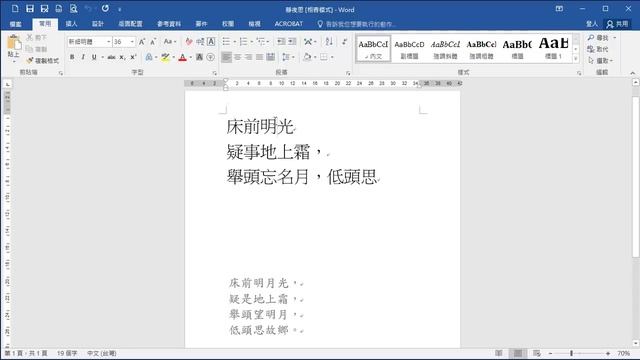Image resolution: width=640 pixels, height=360 pixels.
Task: Save the document via quick access toolbar
Action: pos(30,9)
